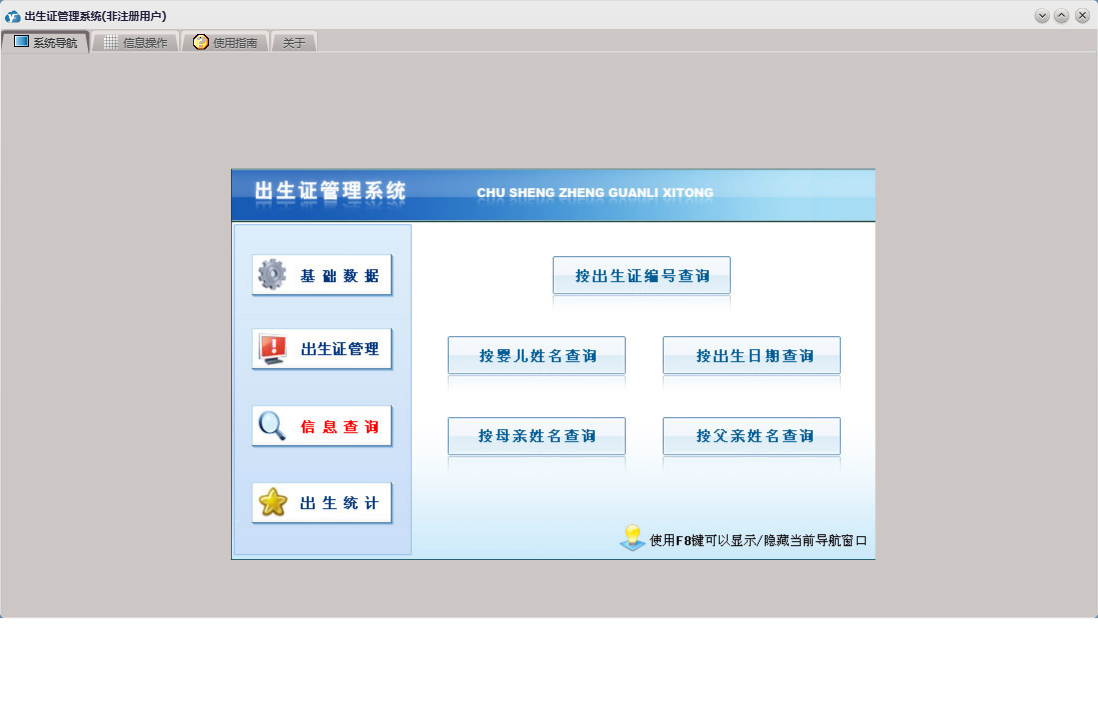Viewport: 1098px width, 711px height.
Task: Click the question mark icon on 使用指南 tab
Action: (x=200, y=42)
